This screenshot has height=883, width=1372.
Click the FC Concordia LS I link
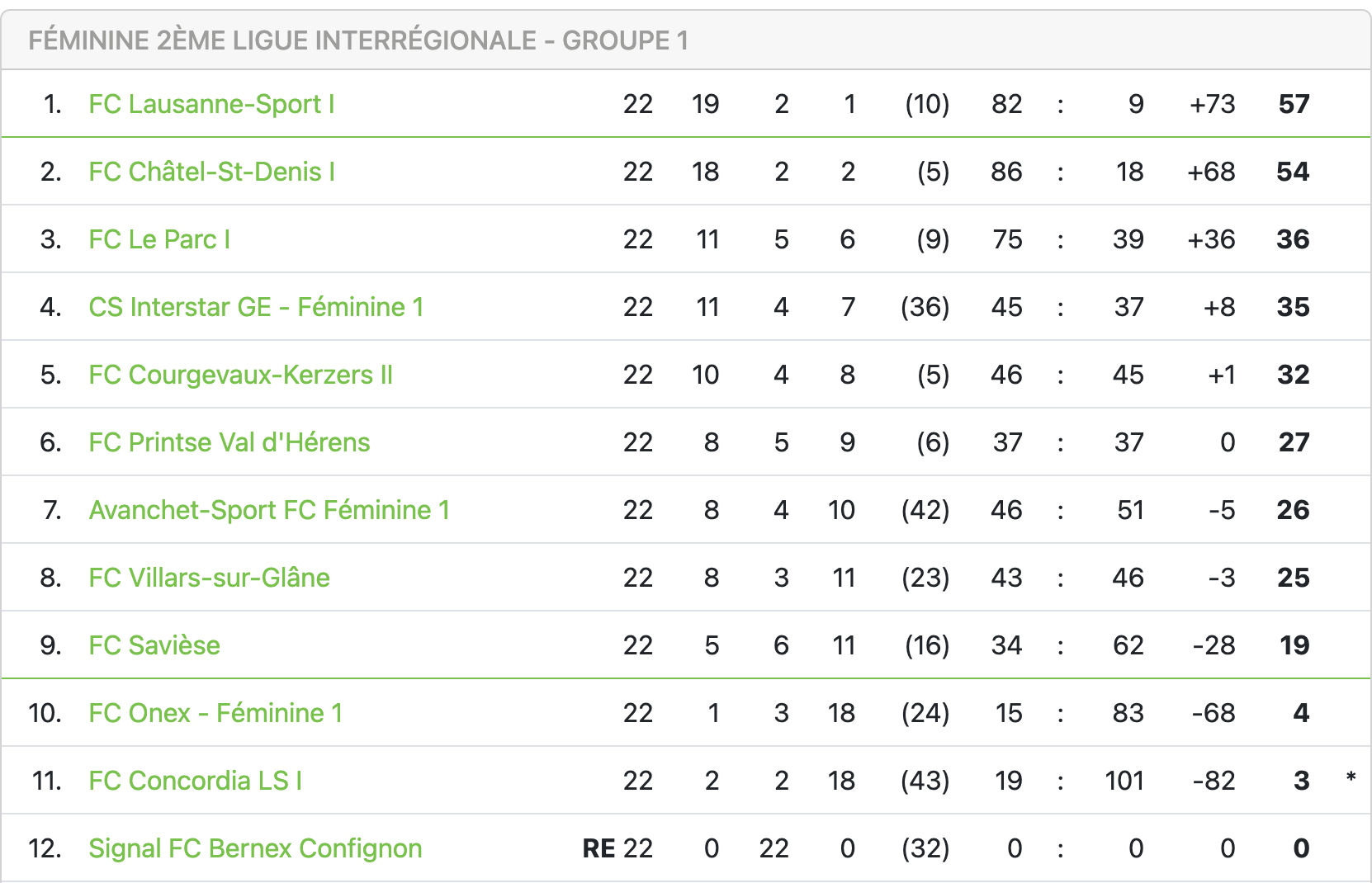(x=196, y=781)
